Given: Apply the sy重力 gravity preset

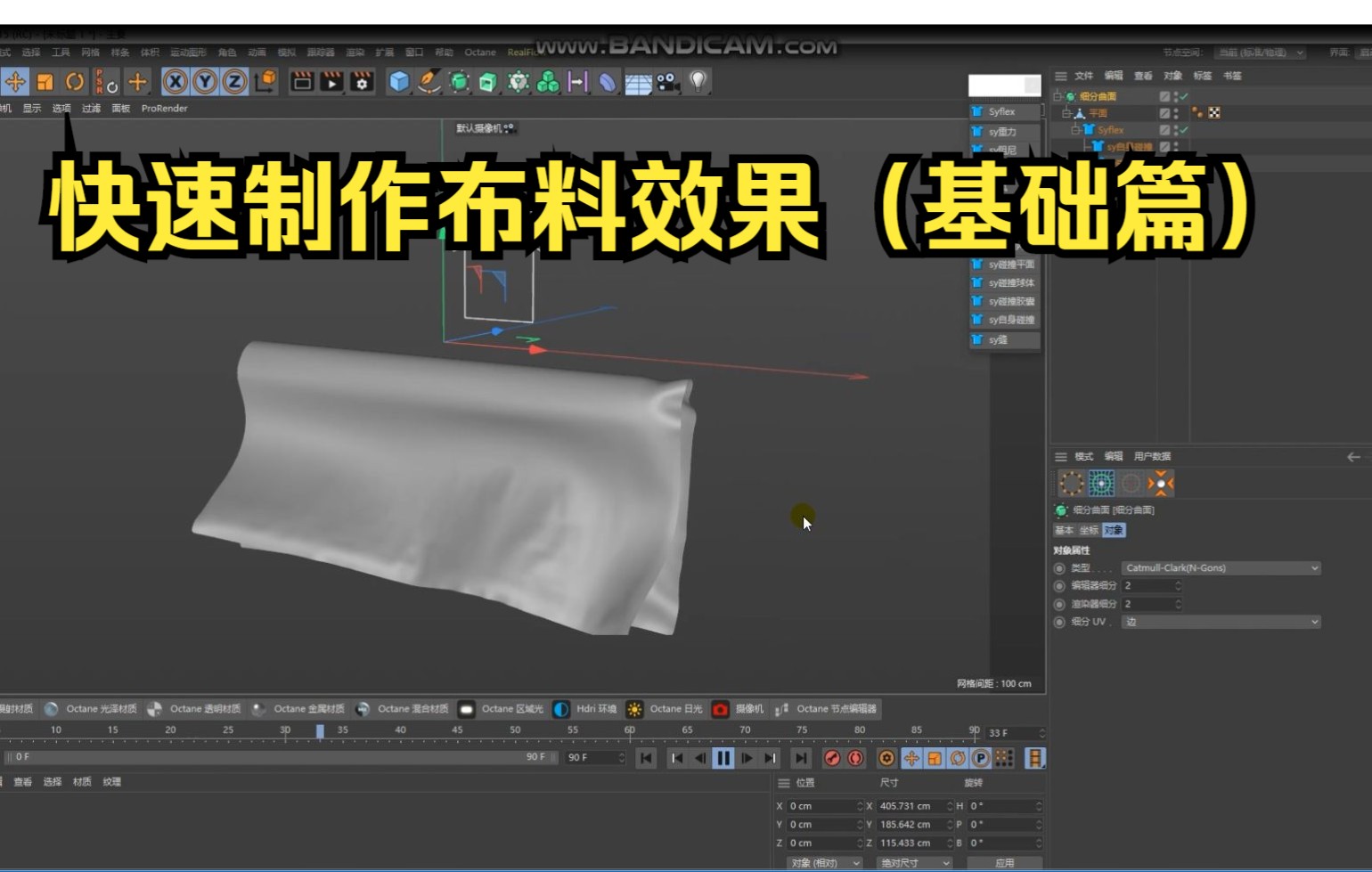Looking at the screenshot, I should (x=1001, y=130).
